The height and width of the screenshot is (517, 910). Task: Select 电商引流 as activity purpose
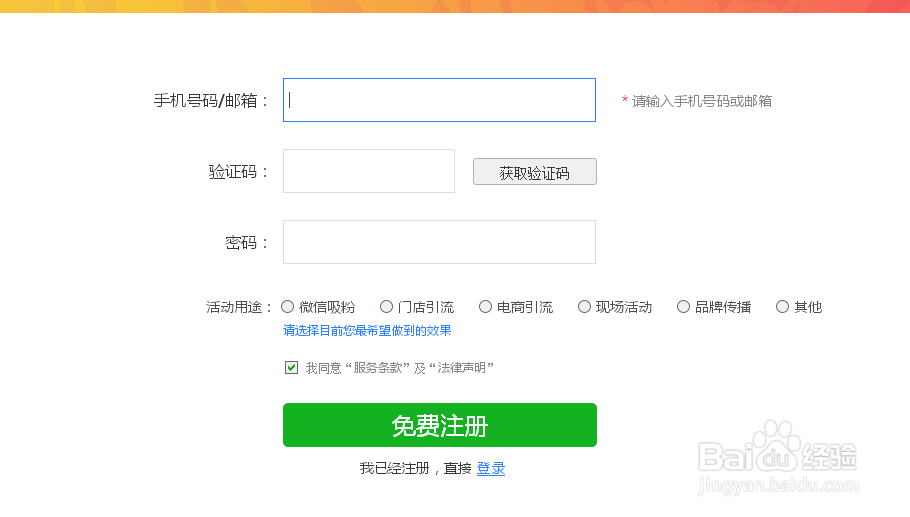(x=486, y=307)
